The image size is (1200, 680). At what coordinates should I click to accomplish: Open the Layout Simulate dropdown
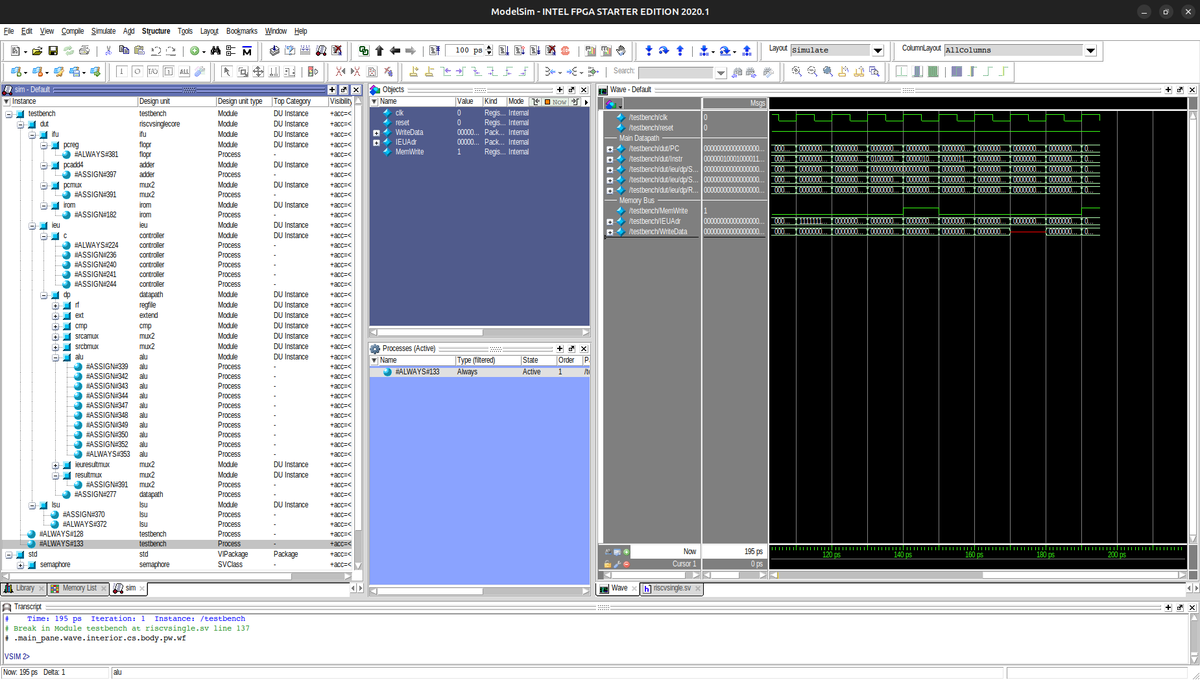click(877, 50)
